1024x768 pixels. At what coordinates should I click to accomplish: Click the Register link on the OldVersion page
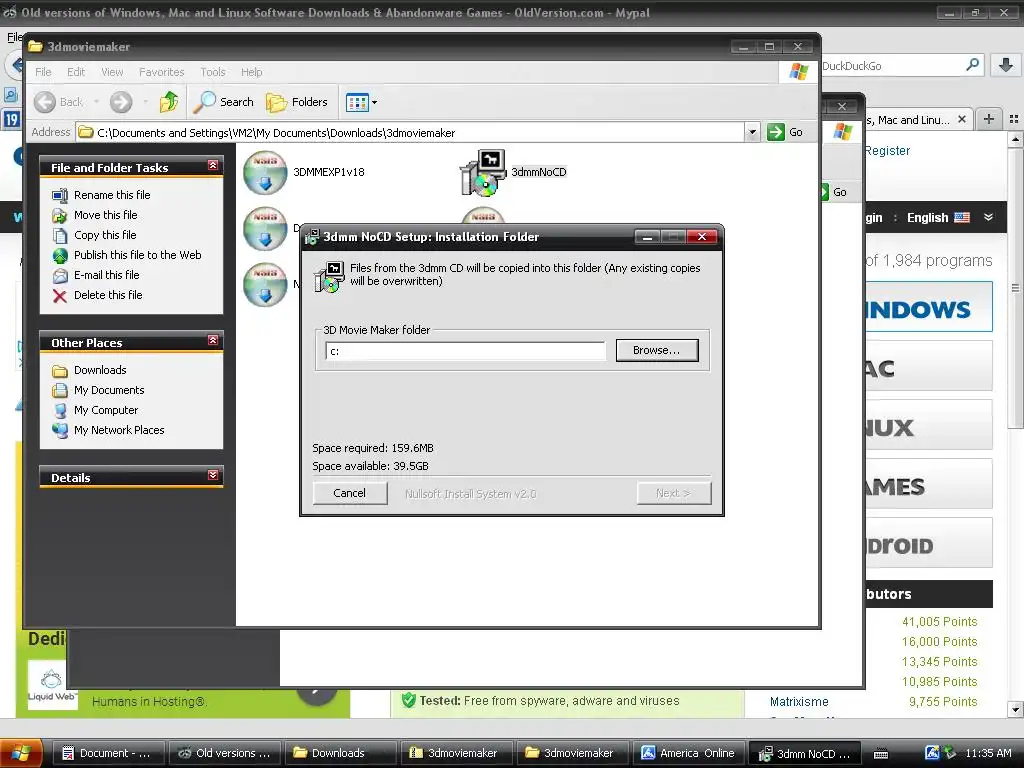[887, 151]
